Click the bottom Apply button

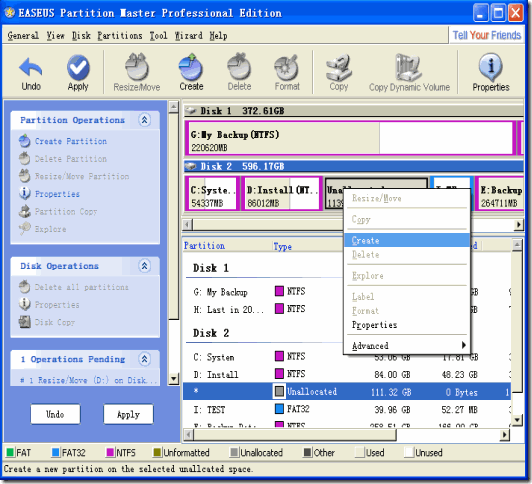coord(128,414)
